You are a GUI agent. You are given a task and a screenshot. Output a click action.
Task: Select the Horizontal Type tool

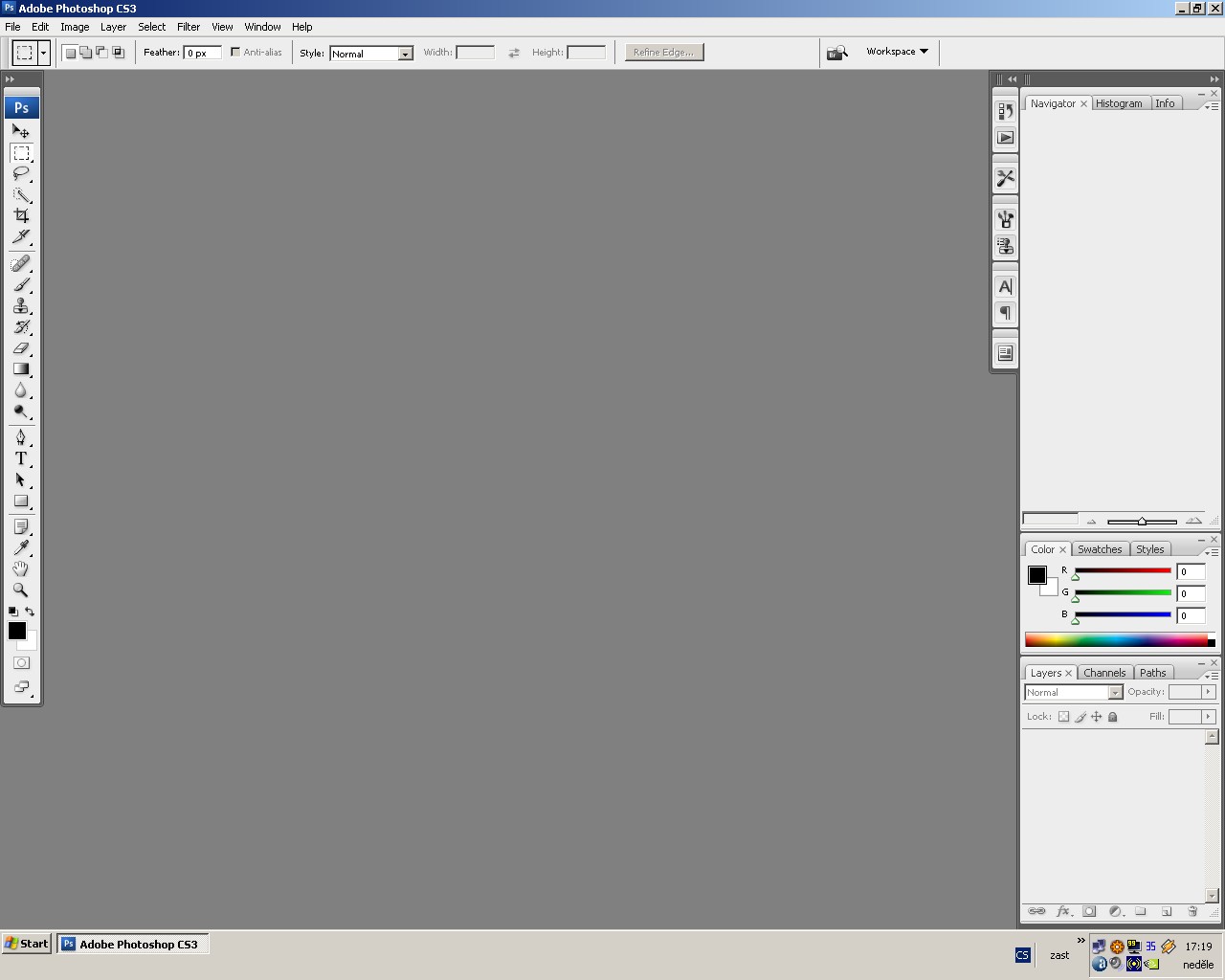(x=21, y=458)
